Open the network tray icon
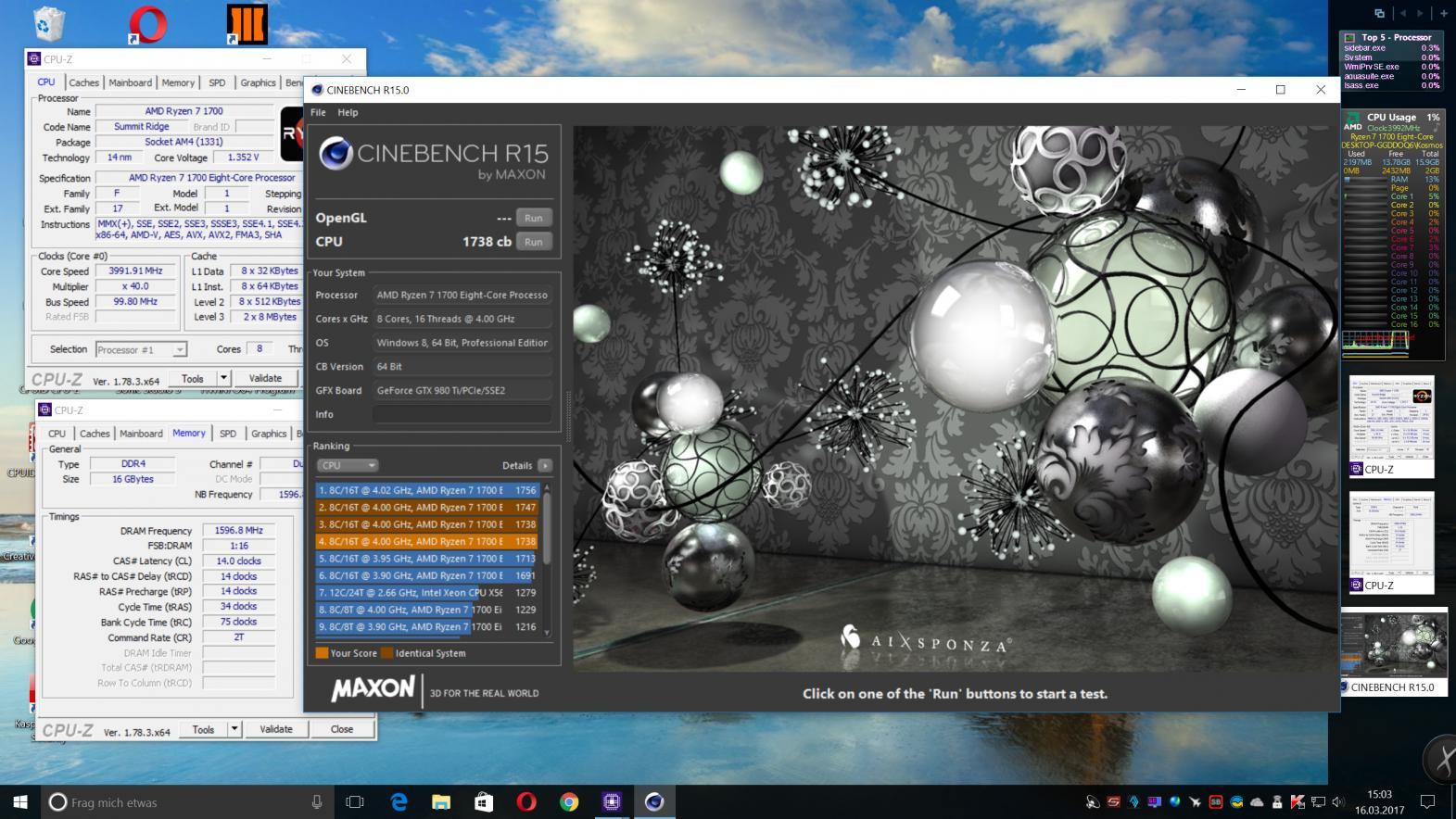The width and height of the screenshot is (1456, 819). pos(1318,802)
